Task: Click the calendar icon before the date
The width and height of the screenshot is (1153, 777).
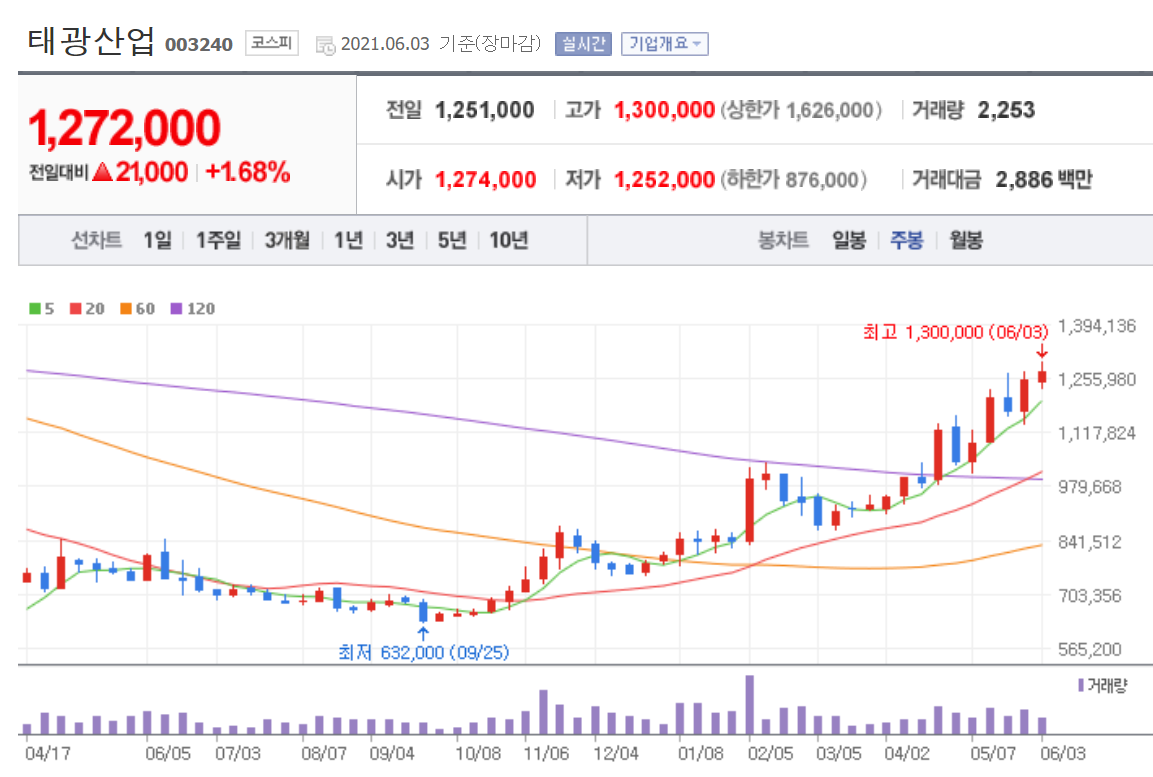Action: [325, 45]
